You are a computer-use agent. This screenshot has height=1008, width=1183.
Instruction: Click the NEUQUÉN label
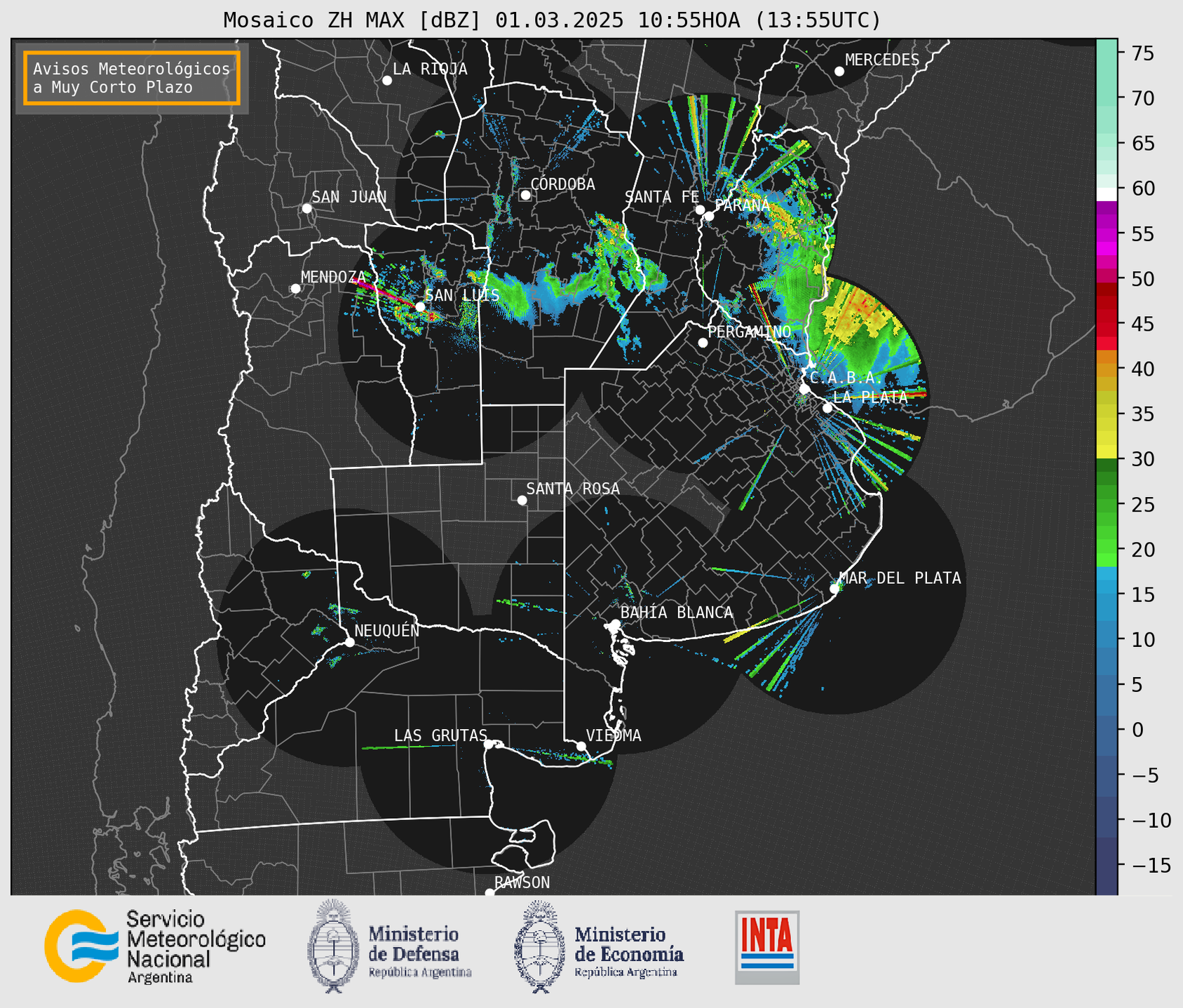click(x=386, y=630)
